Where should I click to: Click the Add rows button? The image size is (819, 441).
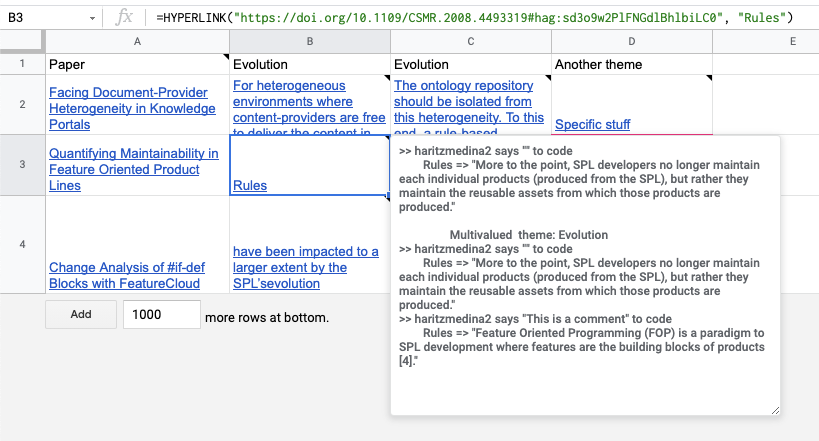pyautogui.click(x=81, y=315)
